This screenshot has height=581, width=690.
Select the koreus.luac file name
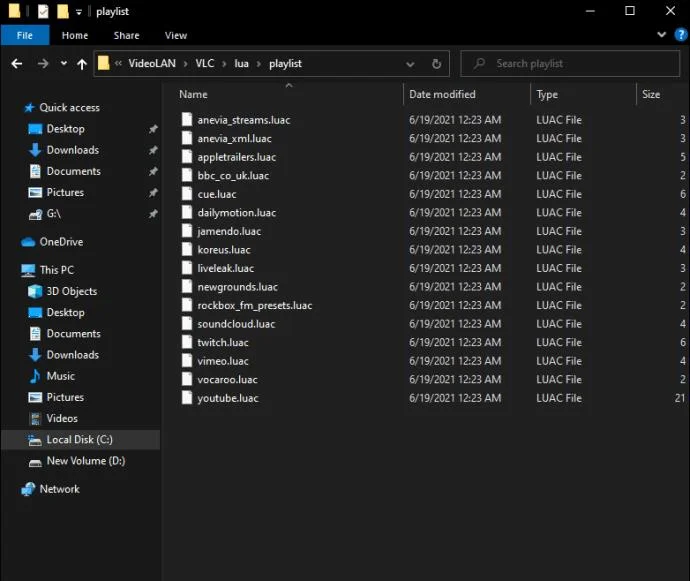coord(224,250)
